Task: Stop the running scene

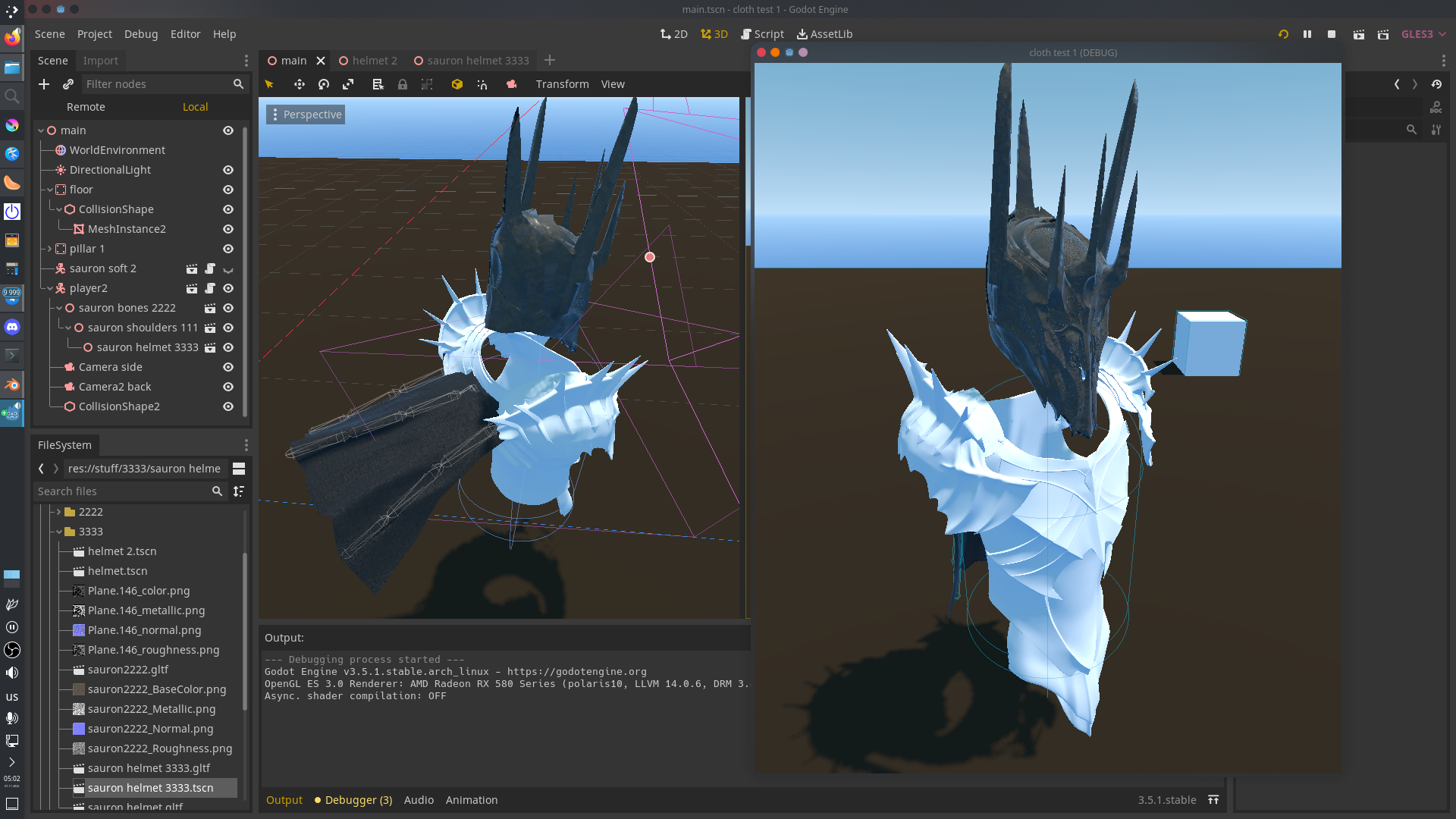Action: point(1332,34)
